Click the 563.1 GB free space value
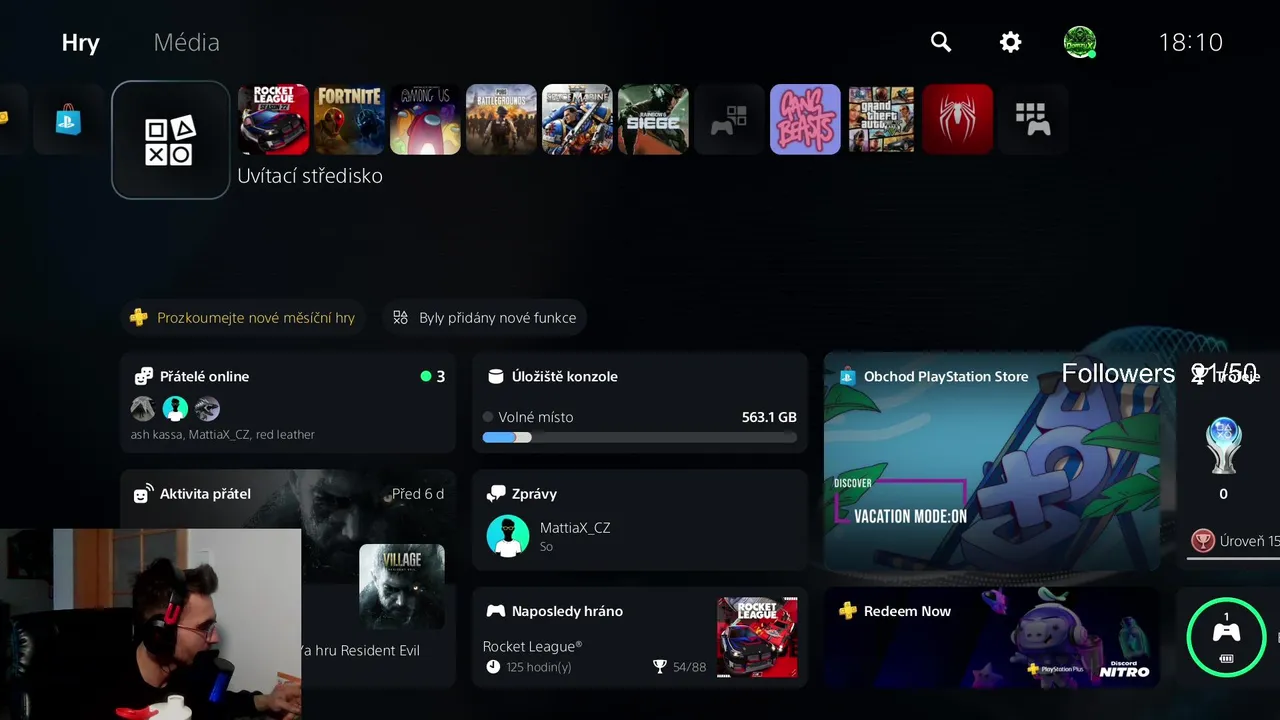This screenshot has width=1280, height=720. 769,417
